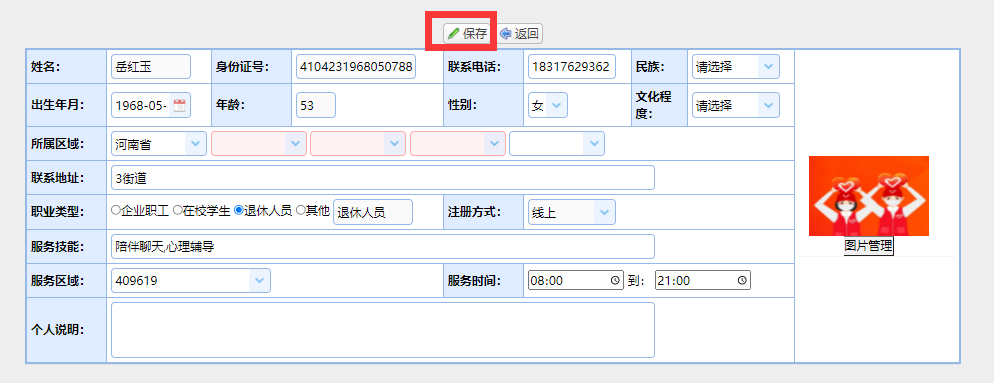Open the 服务区域 dropdown showing 409619
This screenshot has height=383, width=994.
click(x=191, y=281)
